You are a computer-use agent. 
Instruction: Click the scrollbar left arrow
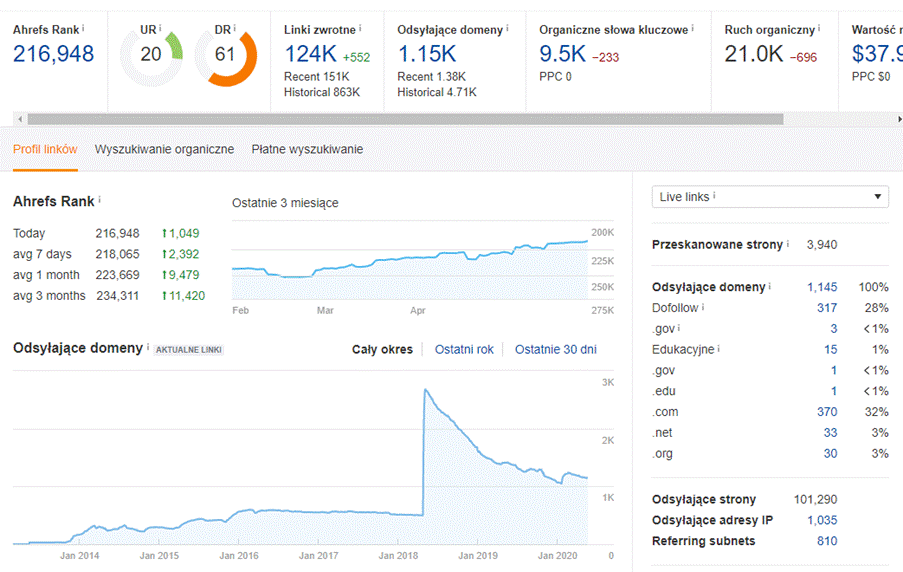click(20, 119)
